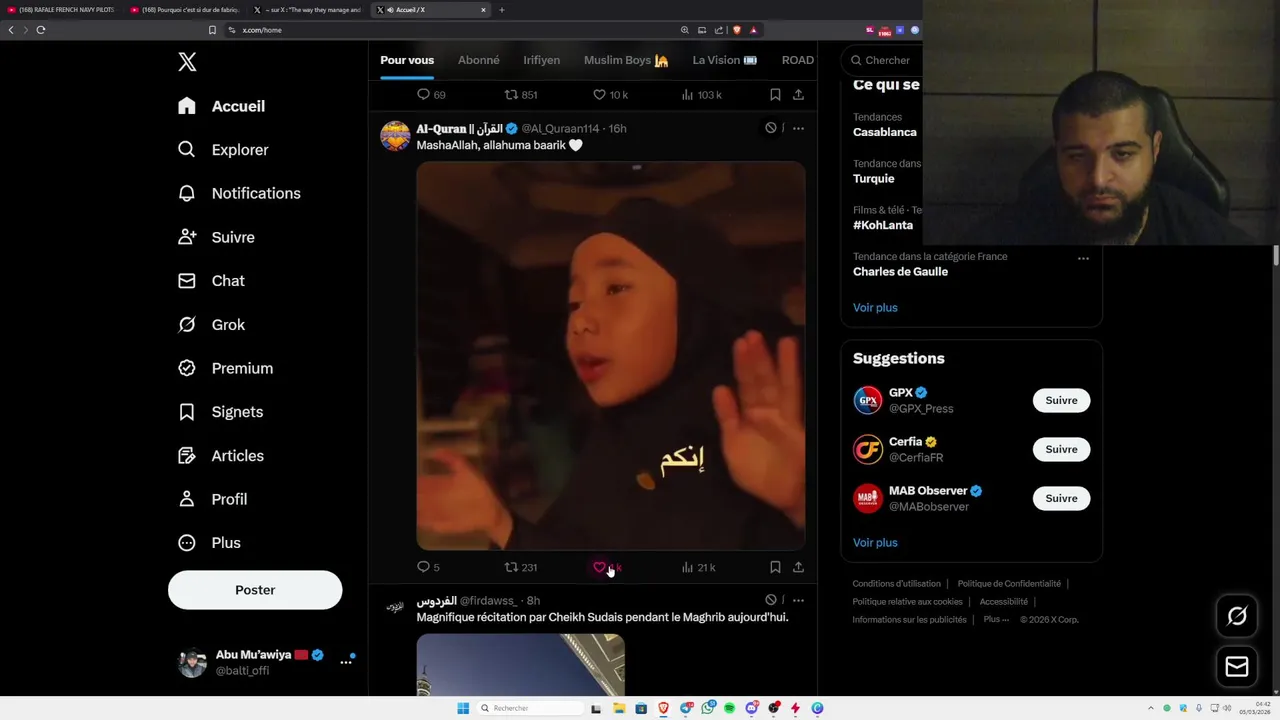Image resolution: width=1280 pixels, height=720 pixels.
Task: Click Voir plus under Suggestions
Action: click(875, 543)
